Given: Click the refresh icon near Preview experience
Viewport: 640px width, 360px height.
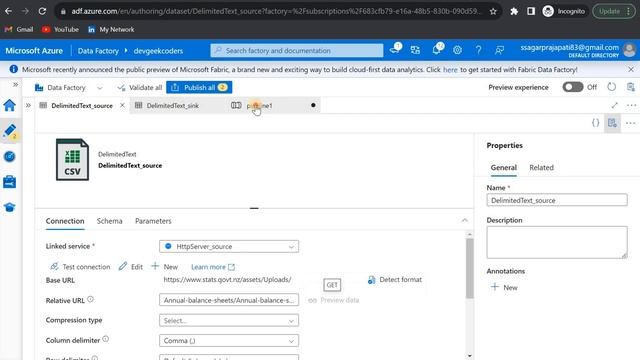Looking at the screenshot, I should 611,87.
